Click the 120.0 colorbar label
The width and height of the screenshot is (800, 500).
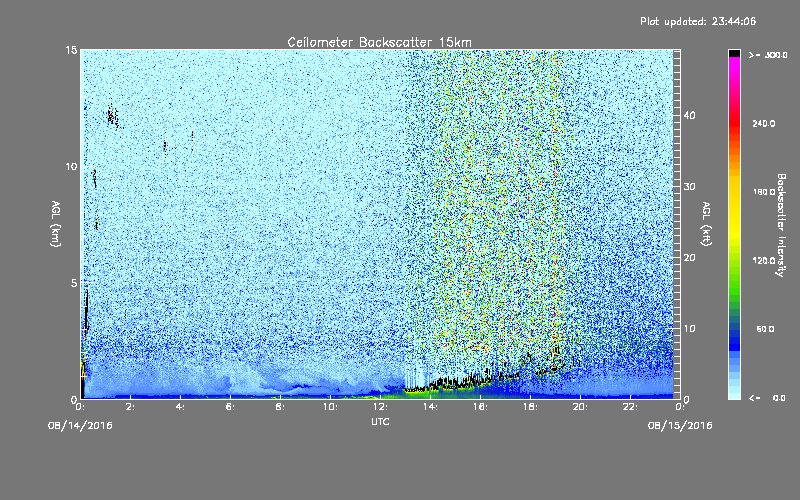coord(764,260)
